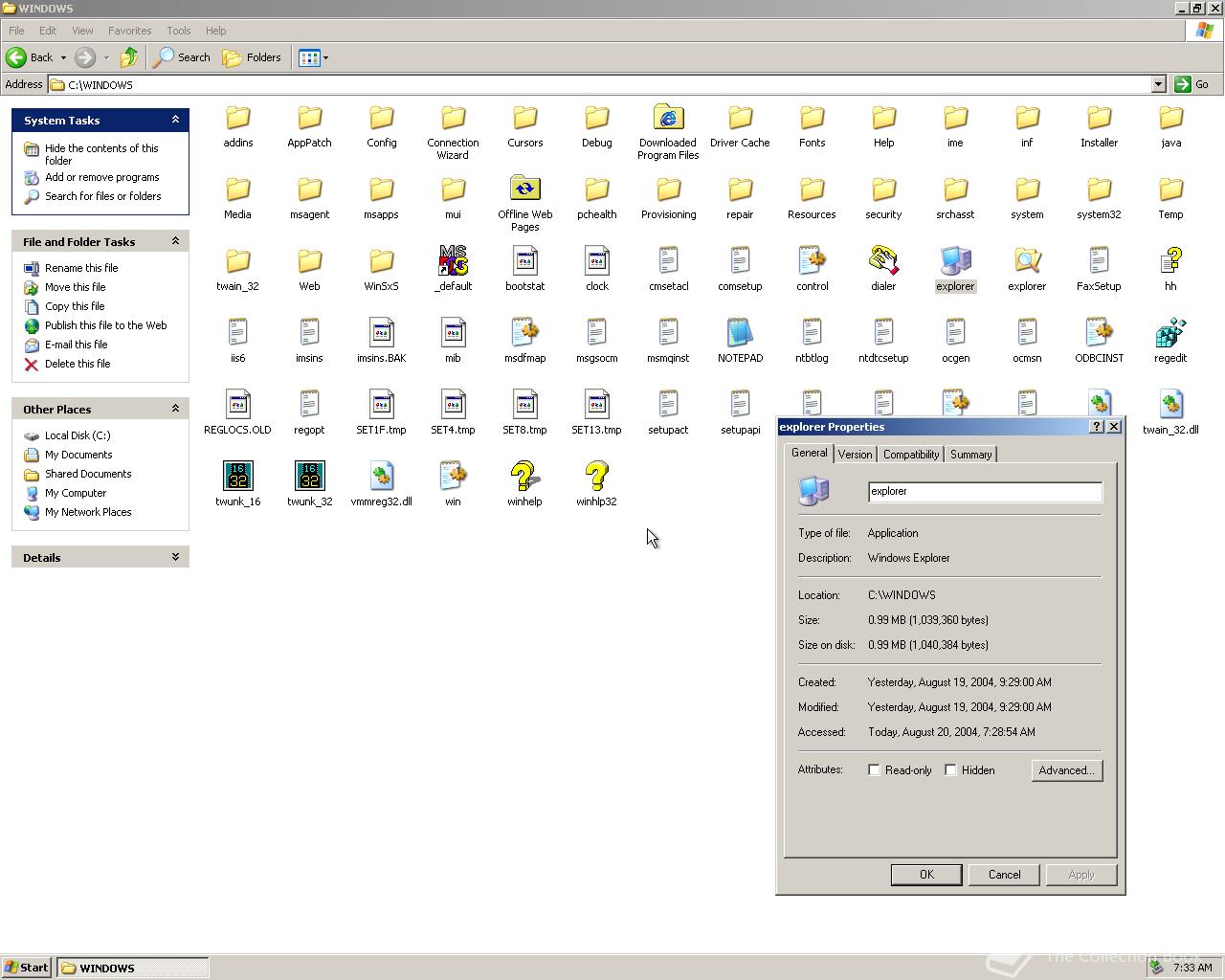Select the vmmreg32.dll file icon

(x=381, y=478)
